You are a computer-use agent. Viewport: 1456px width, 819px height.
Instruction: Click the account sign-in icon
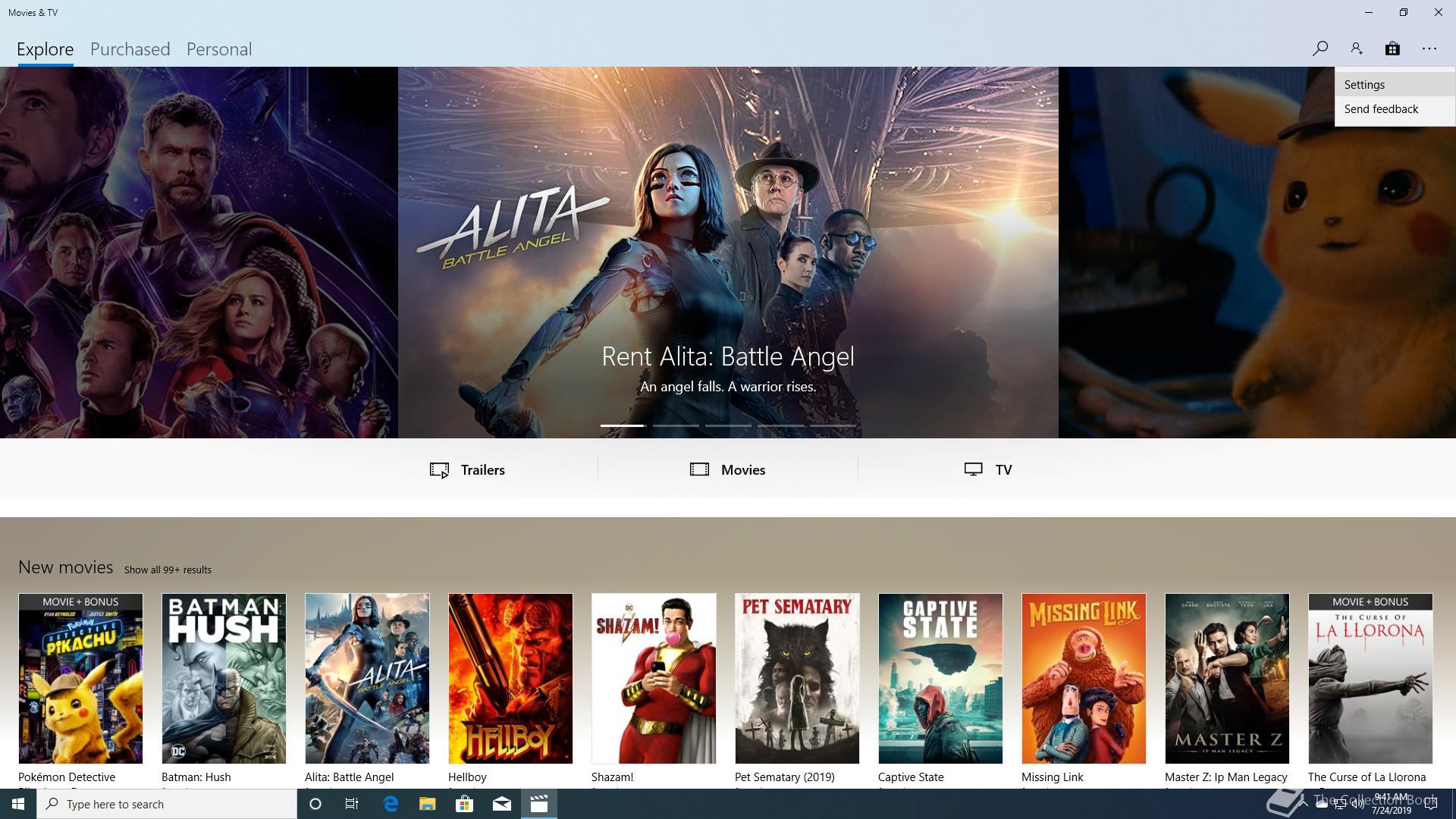tap(1356, 49)
